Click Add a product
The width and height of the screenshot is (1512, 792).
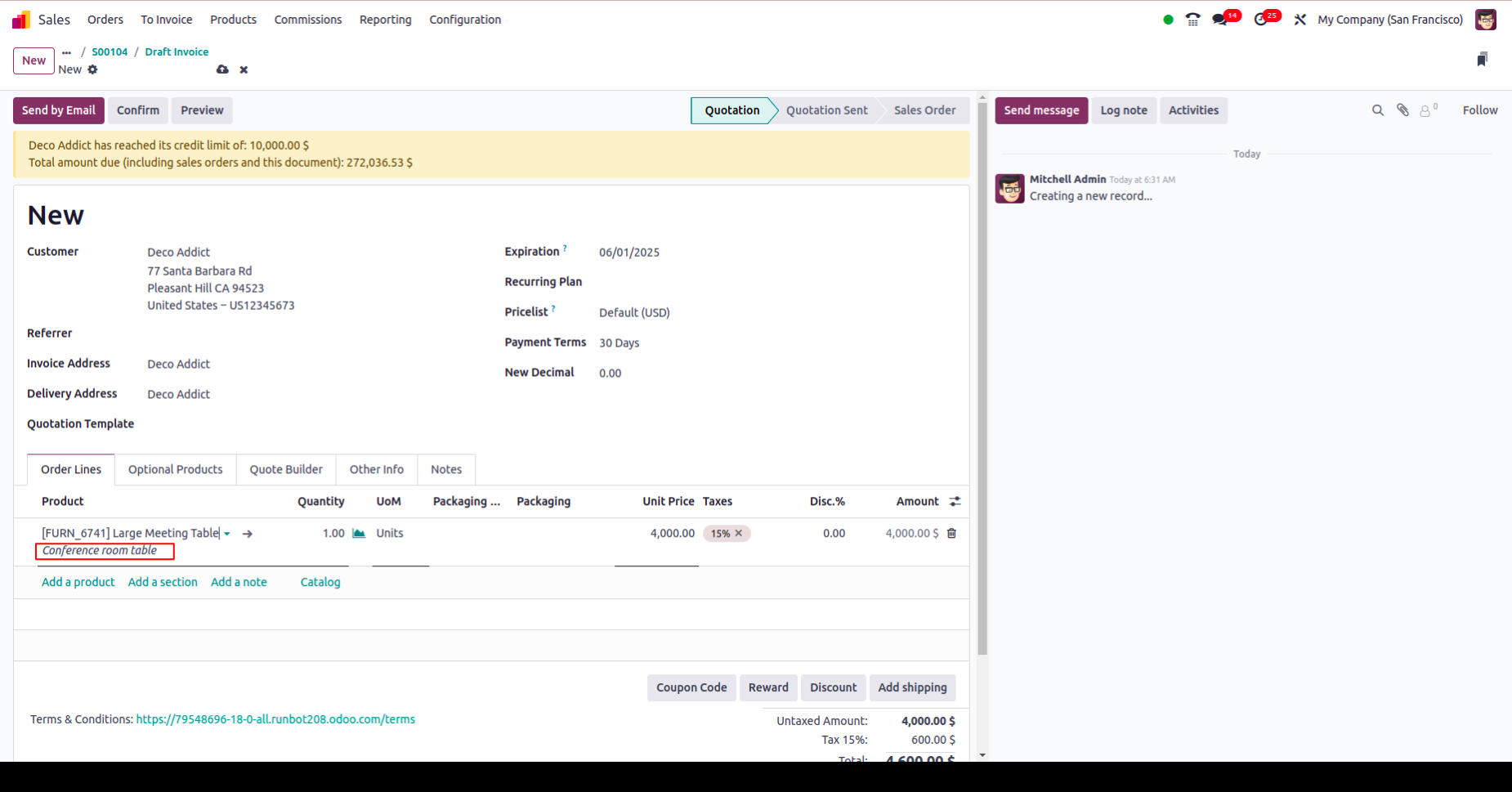pos(78,582)
